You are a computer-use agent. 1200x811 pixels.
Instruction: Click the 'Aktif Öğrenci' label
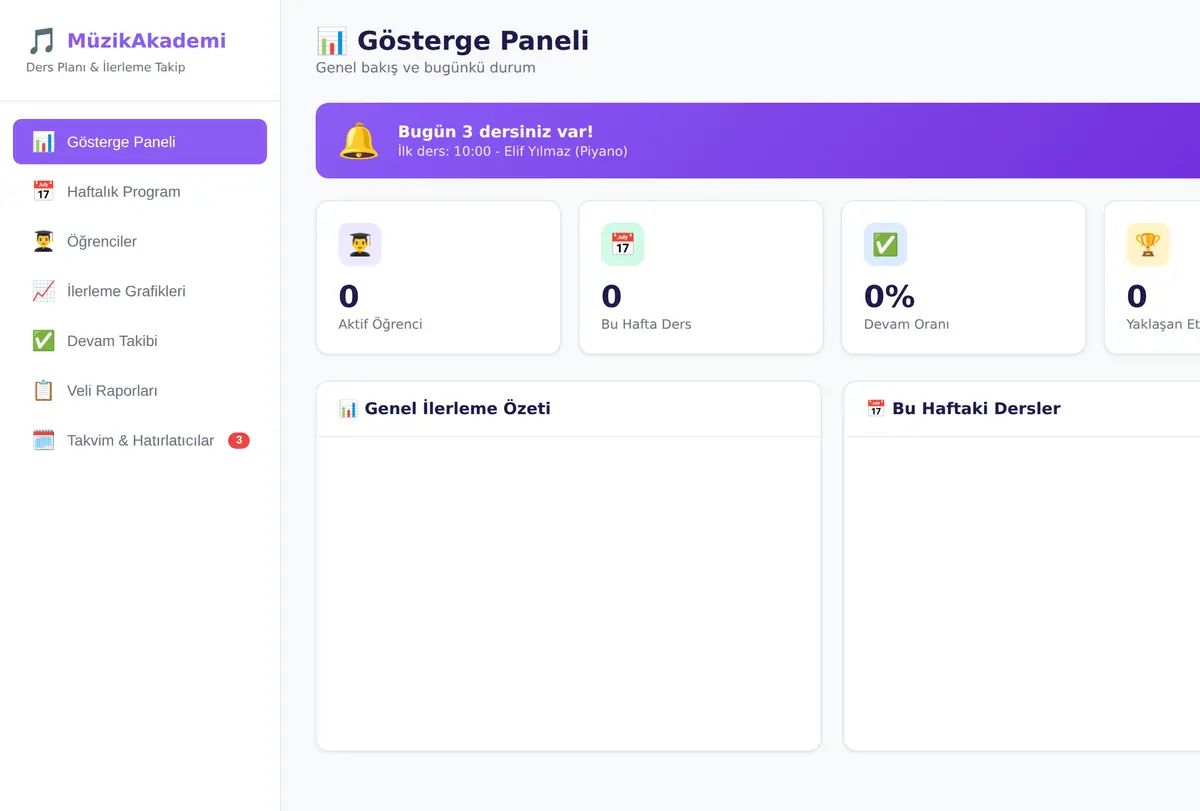(380, 324)
